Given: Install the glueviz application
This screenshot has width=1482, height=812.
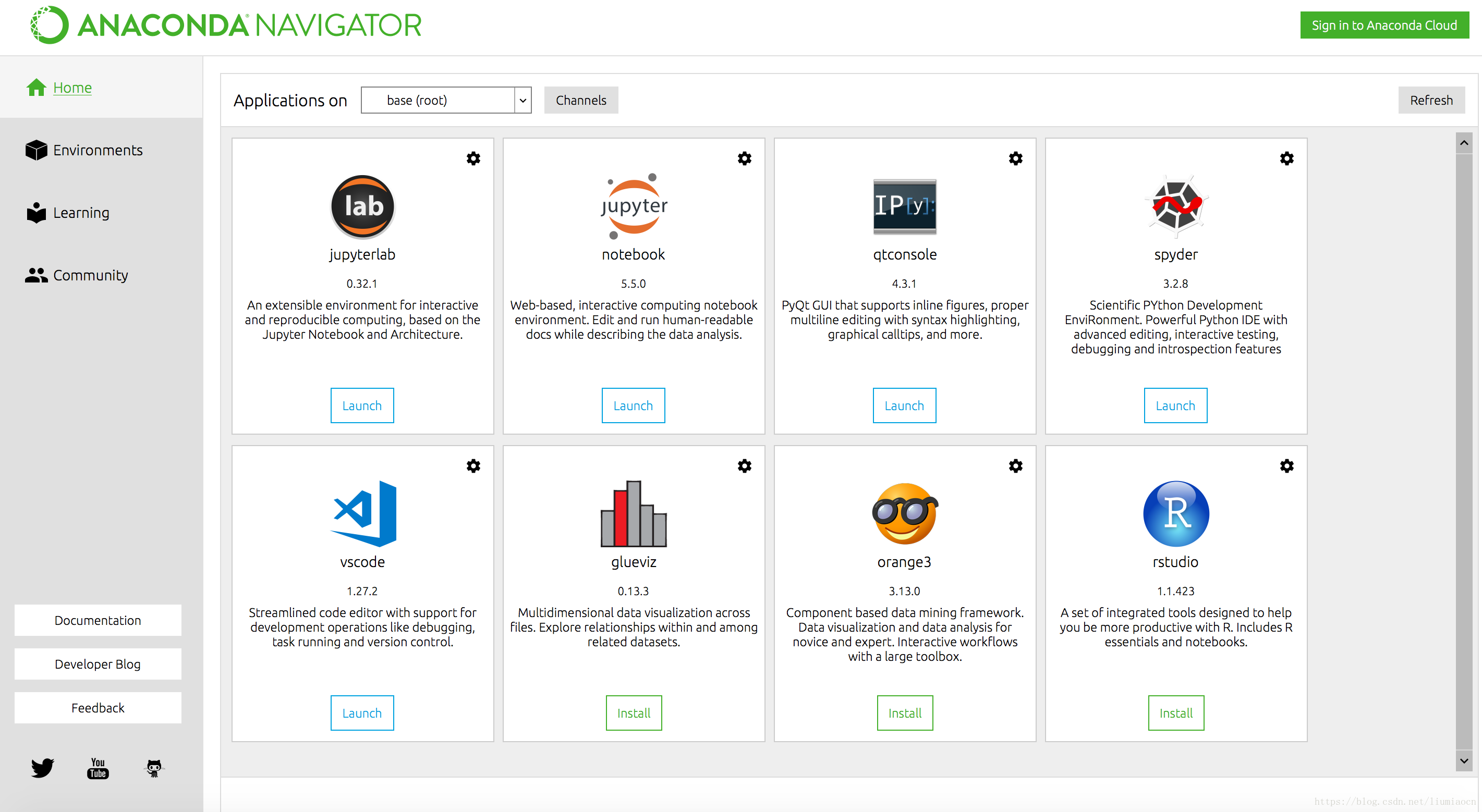Looking at the screenshot, I should point(634,712).
